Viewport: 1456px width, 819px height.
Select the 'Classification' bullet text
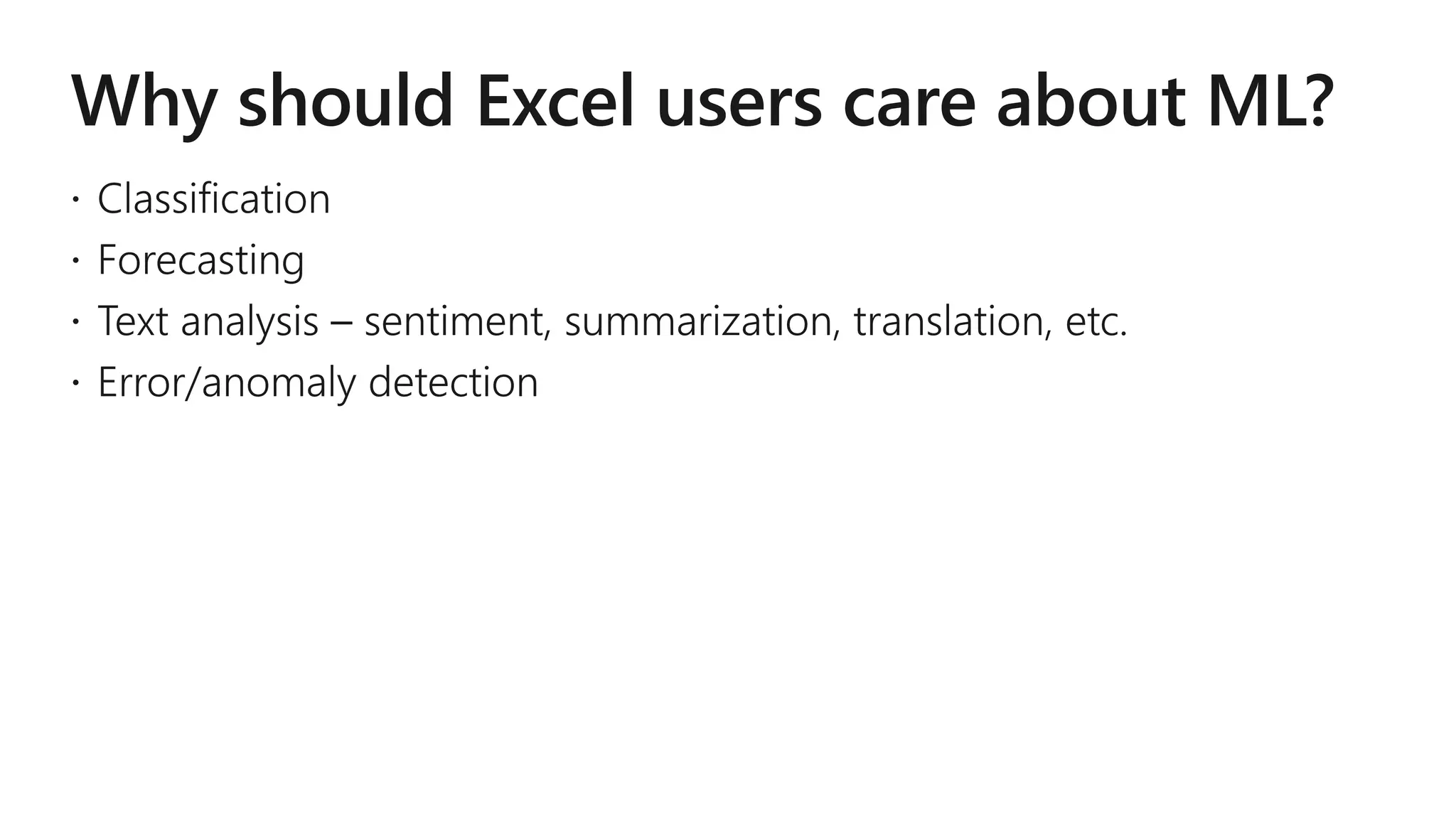click(213, 199)
